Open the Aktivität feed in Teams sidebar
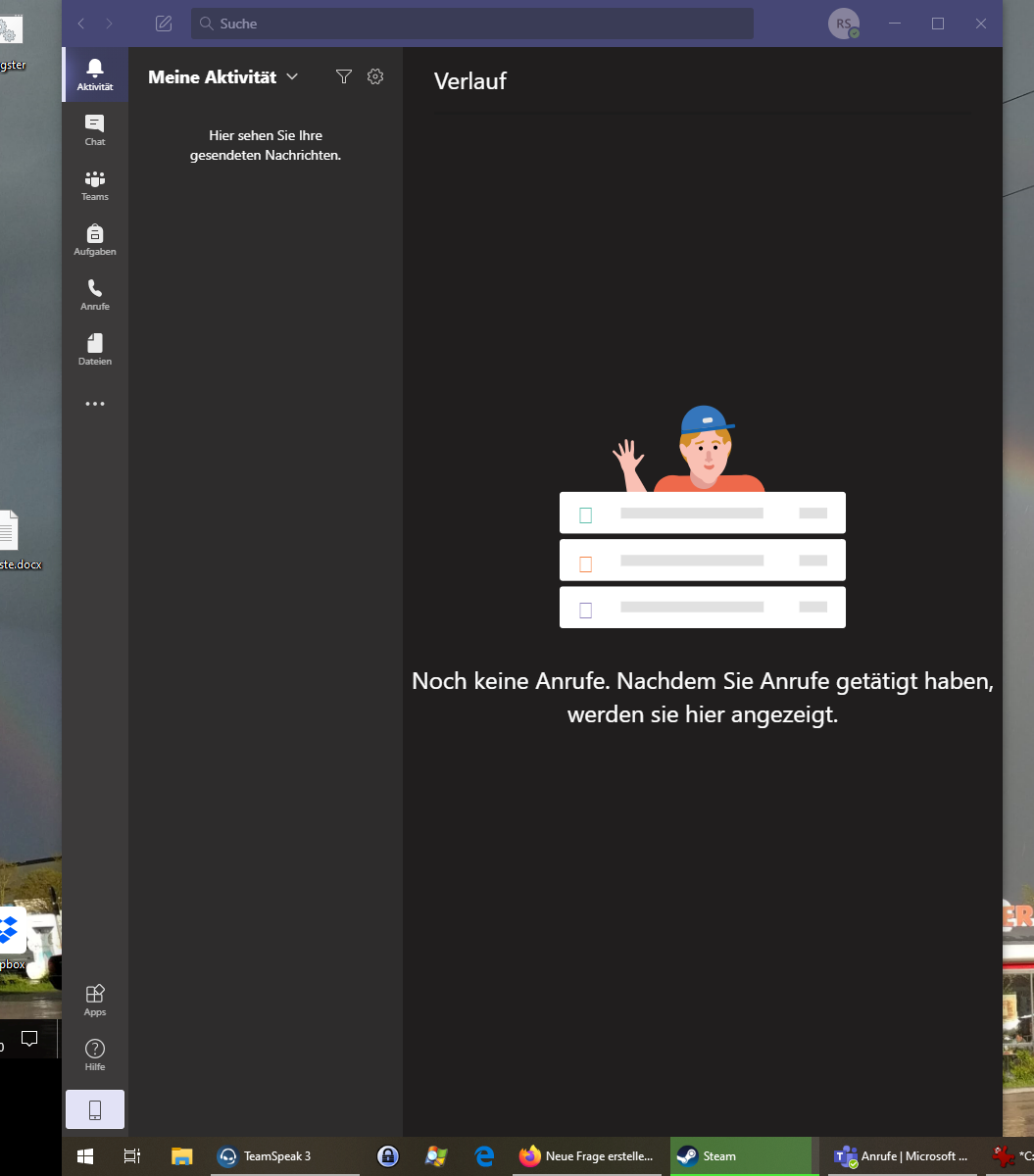The height and width of the screenshot is (1176, 1034). [x=95, y=74]
